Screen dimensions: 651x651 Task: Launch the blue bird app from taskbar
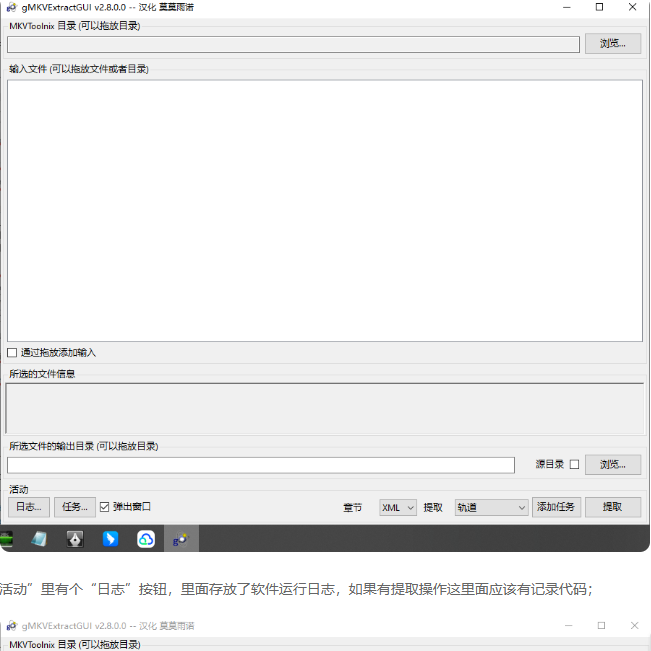click(x=110, y=539)
